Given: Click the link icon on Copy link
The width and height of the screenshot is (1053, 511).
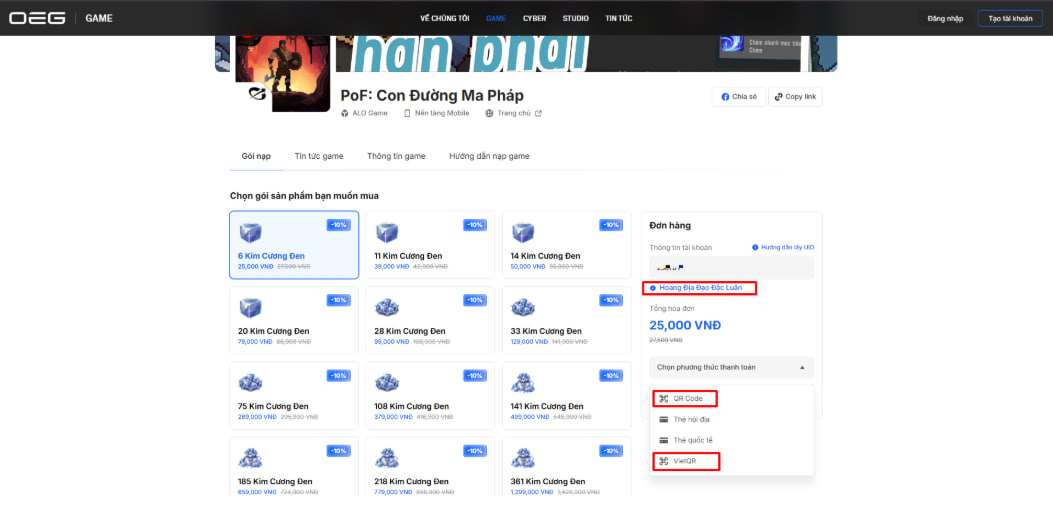Looking at the screenshot, I should coord(778,97).
